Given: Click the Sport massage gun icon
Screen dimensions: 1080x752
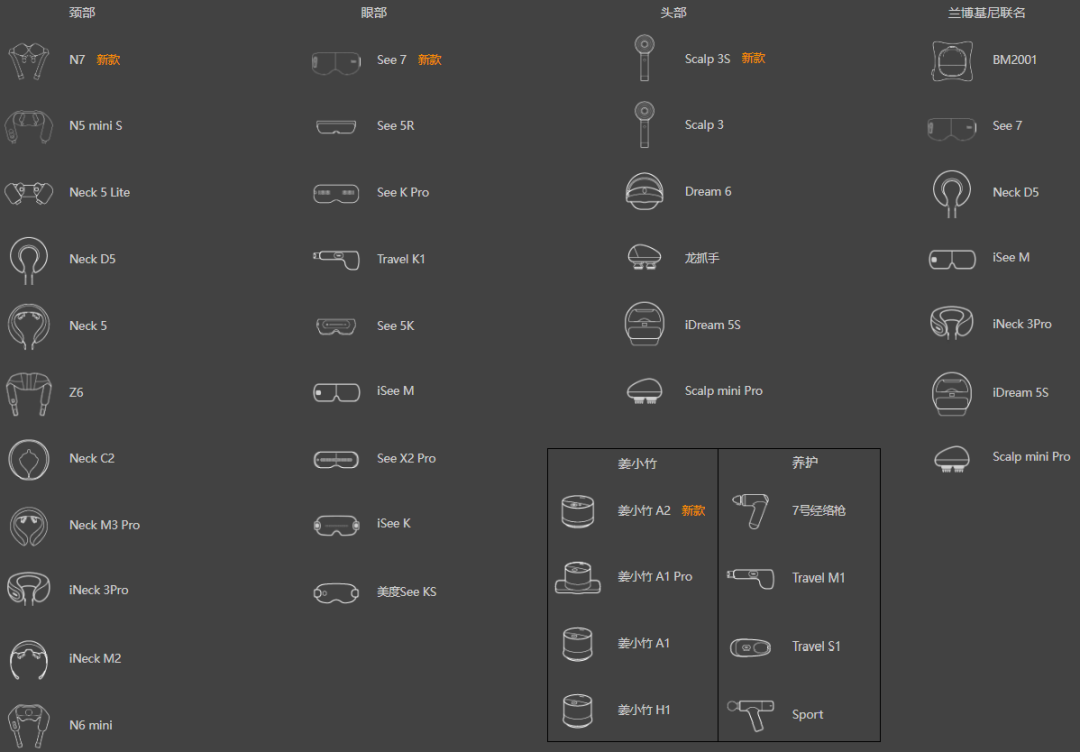Looking at the screenshot, I should click(x=749, y=714).
